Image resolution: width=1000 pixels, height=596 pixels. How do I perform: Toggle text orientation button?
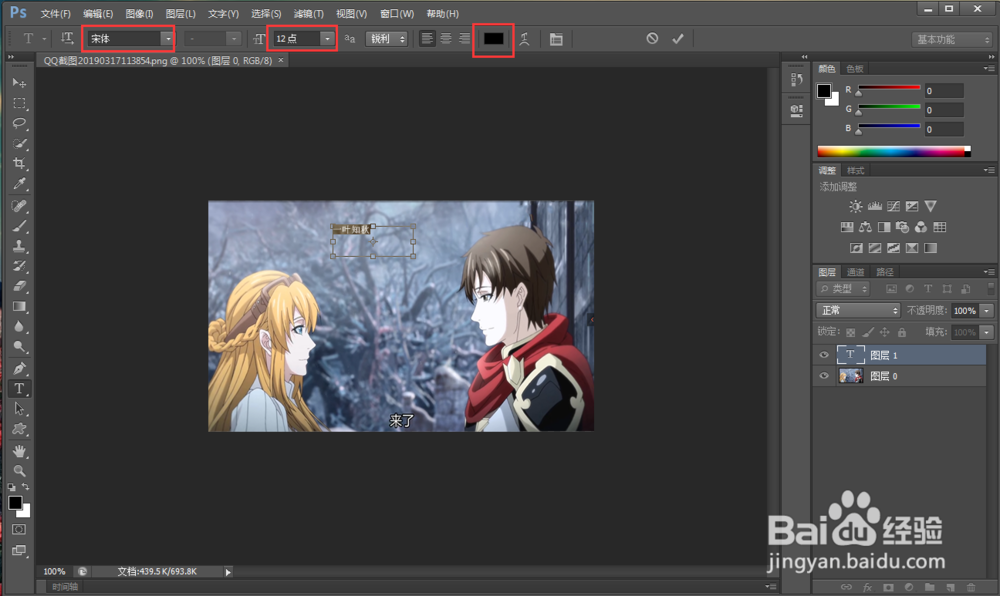pyautogui.click(x=67, y=38)
